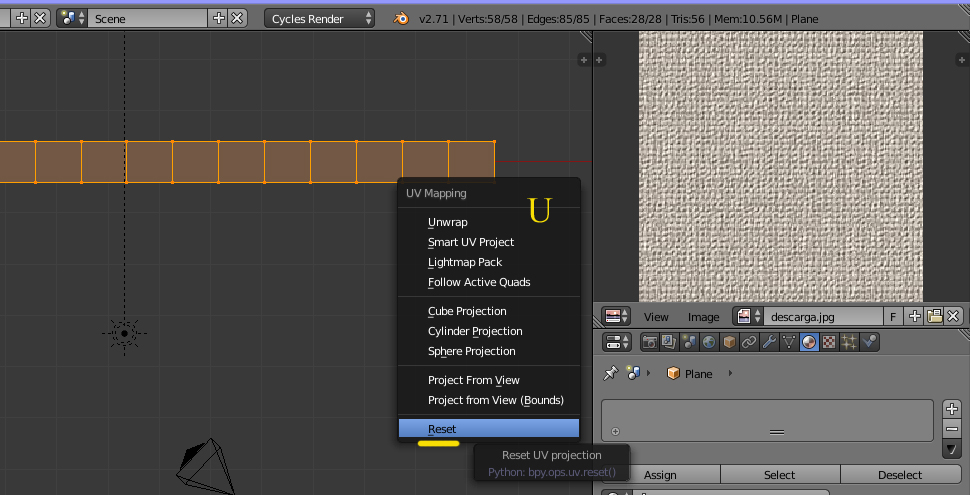Open the Scene properties tab icon

[689, 342]
